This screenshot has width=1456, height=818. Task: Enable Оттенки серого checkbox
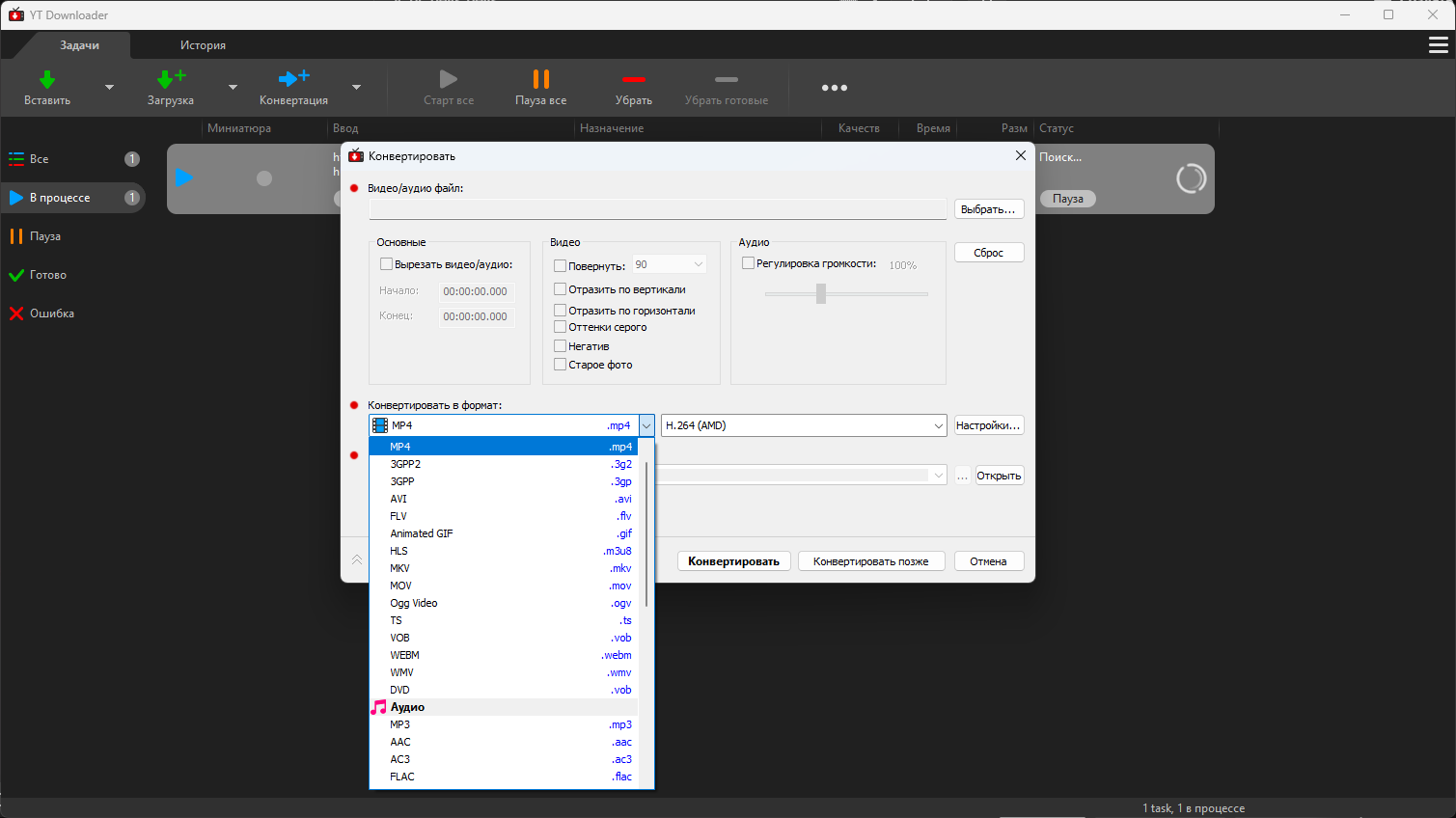[560, 327]
